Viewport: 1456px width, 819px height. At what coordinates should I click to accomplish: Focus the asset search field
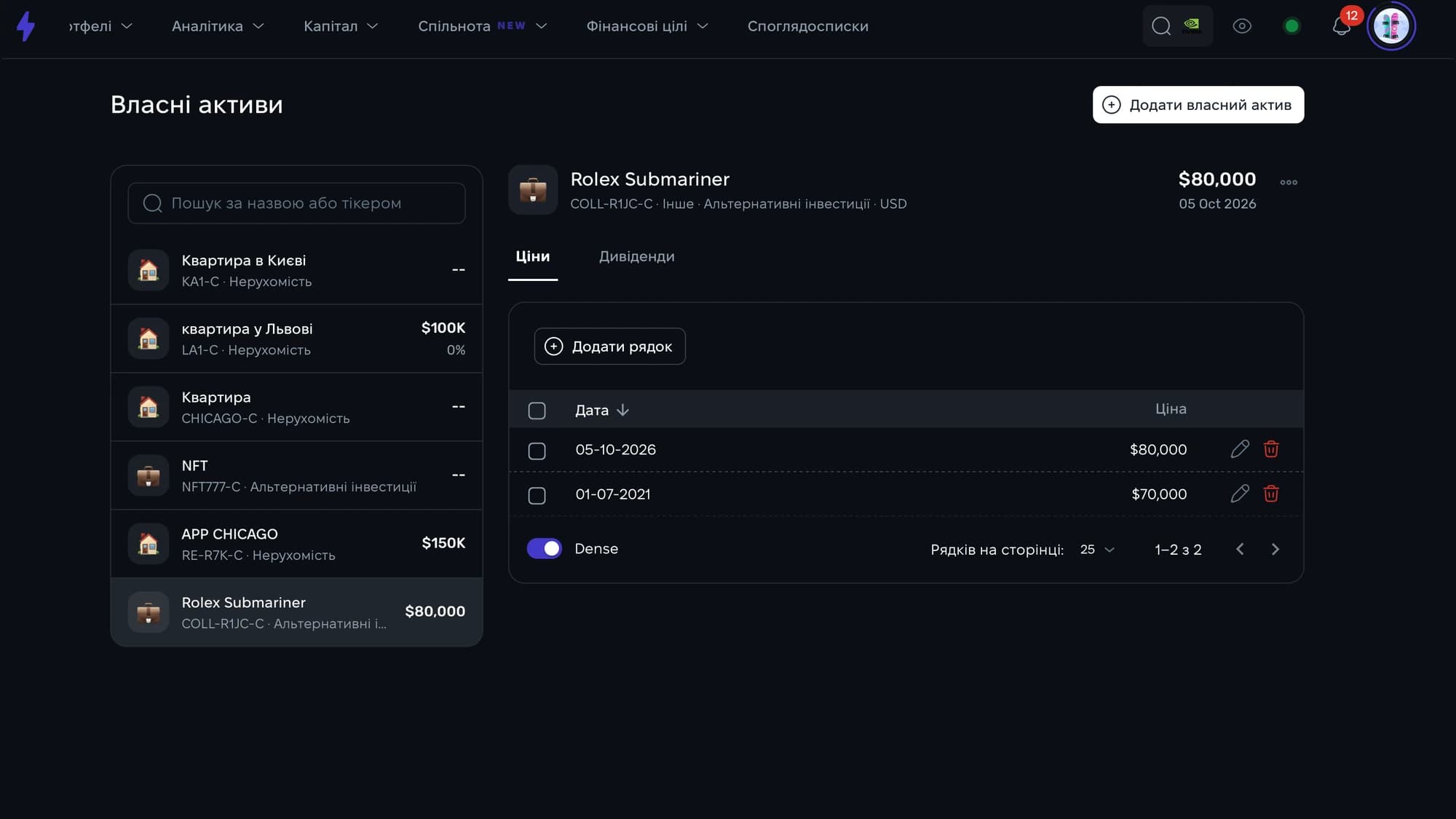click(296, 203)
